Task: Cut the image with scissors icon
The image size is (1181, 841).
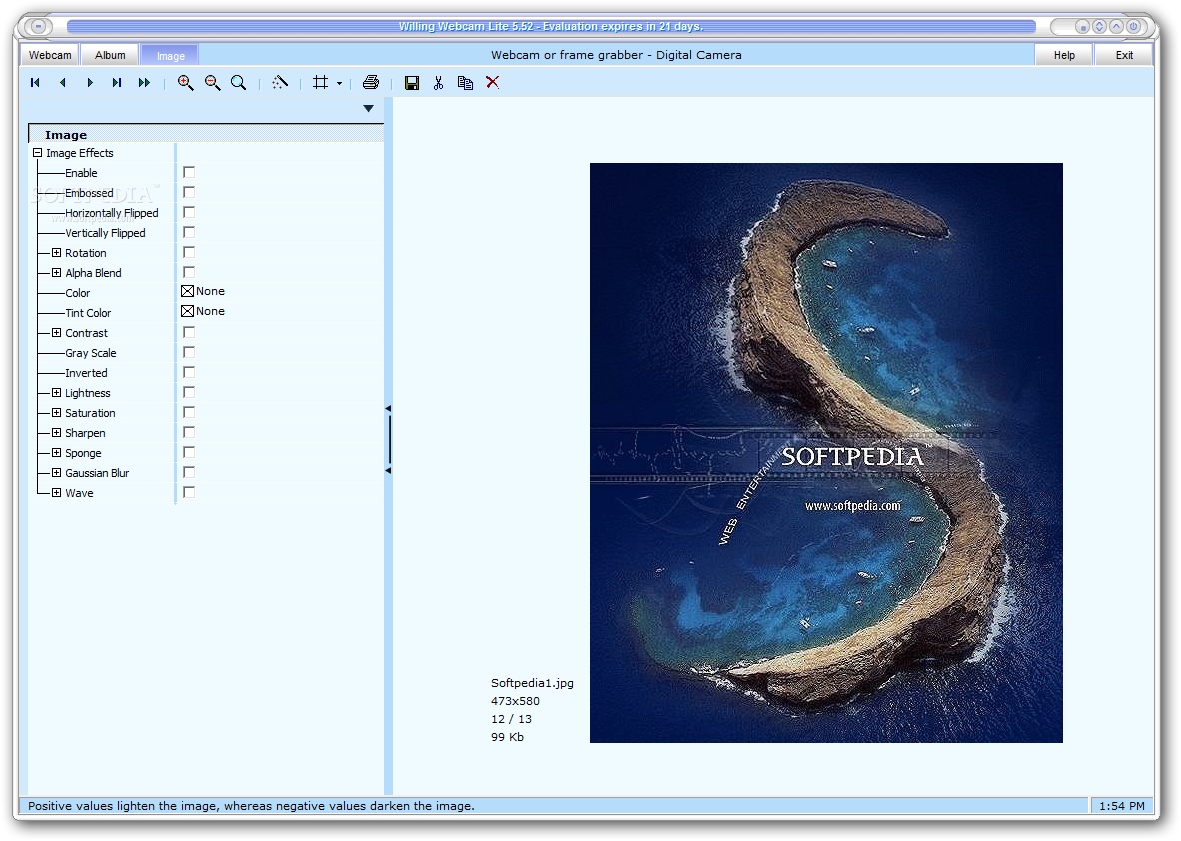Action: coord(438,83)
